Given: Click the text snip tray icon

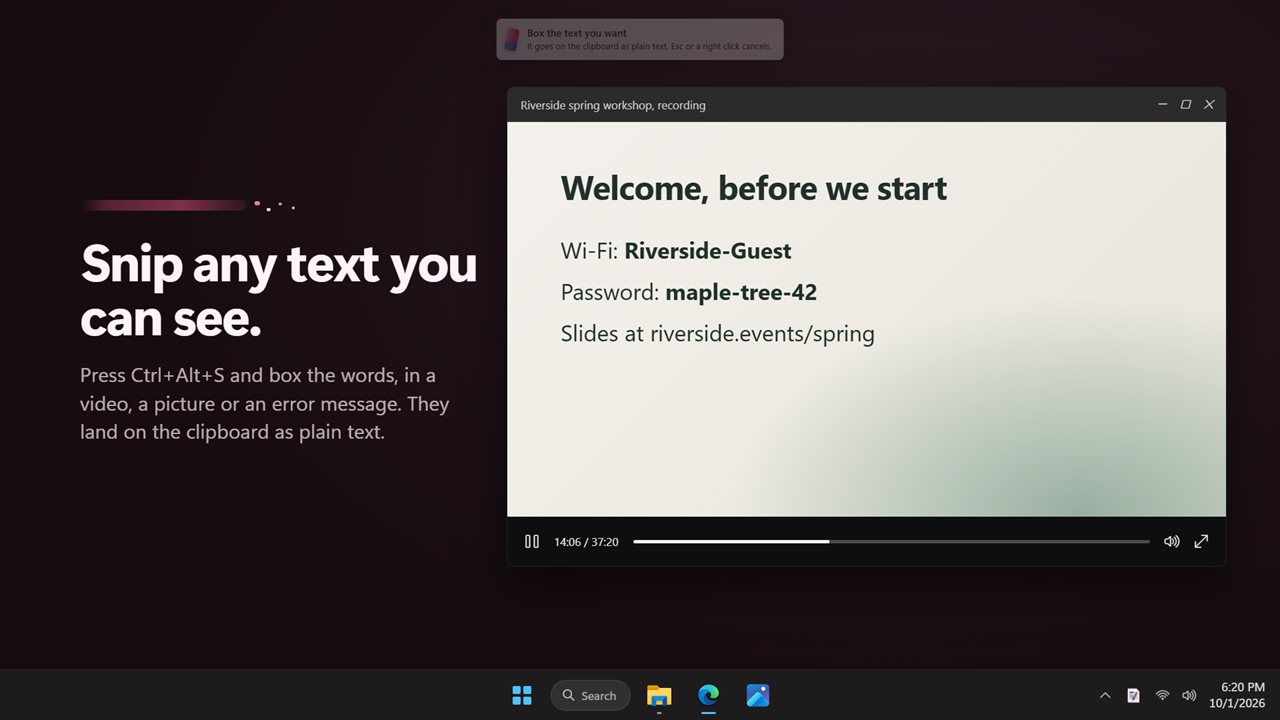Looking at the screenshot, I should click(1133, 695).
